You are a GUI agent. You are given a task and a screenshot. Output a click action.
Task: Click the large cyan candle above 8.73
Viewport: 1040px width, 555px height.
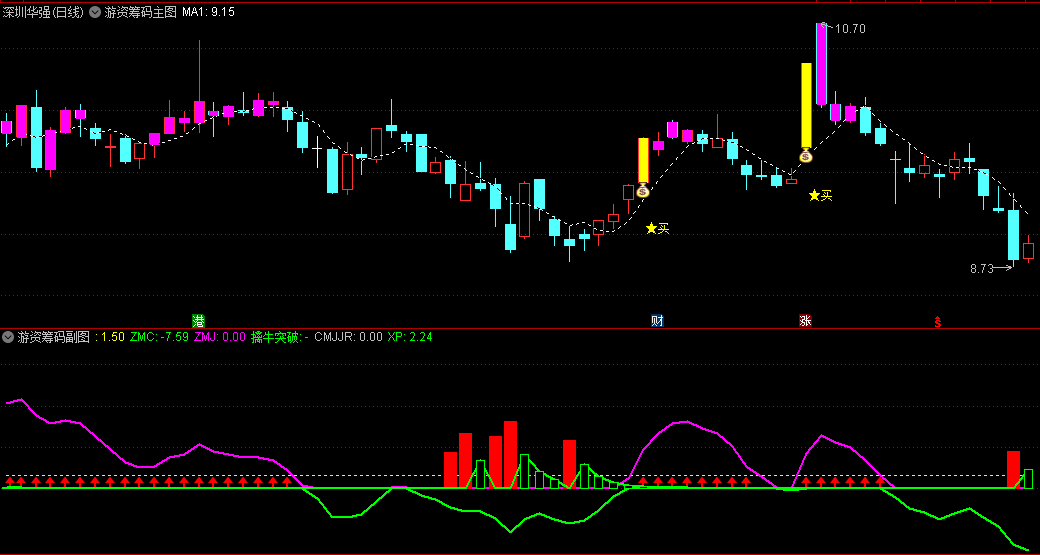point(1013,235)
